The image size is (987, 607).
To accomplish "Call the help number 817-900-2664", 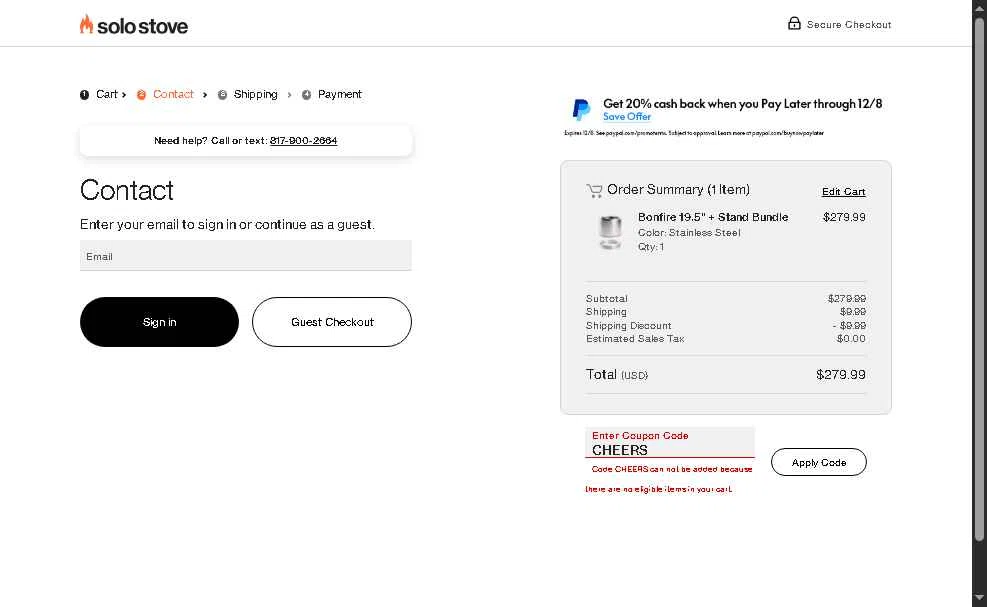I will pyautogui.click(x=303, y=140).
